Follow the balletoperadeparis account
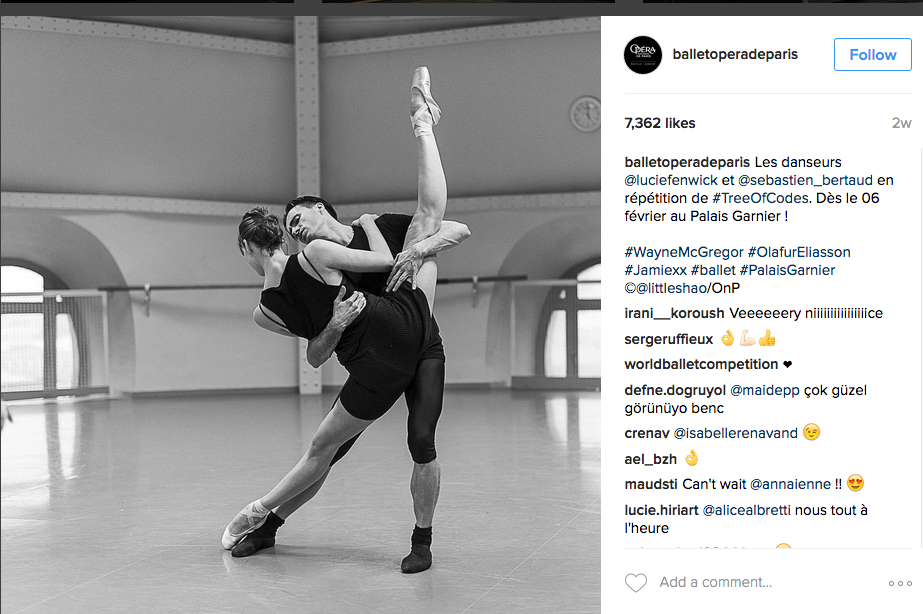Viewport: 923px width, 614px height. click(872, 55)
